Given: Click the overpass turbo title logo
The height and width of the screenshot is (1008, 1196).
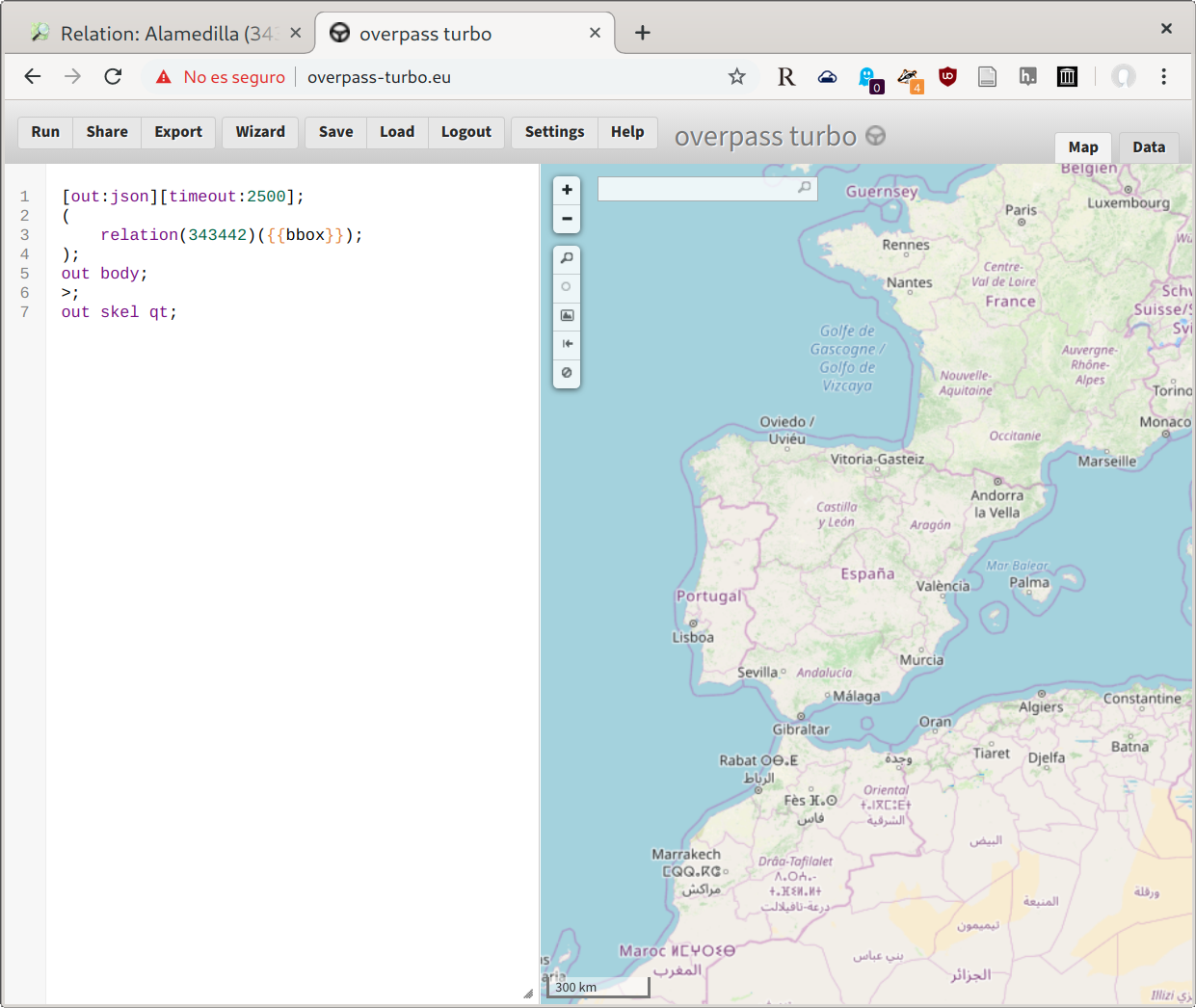Looking at the screenshot, I should tap(780, 137).
